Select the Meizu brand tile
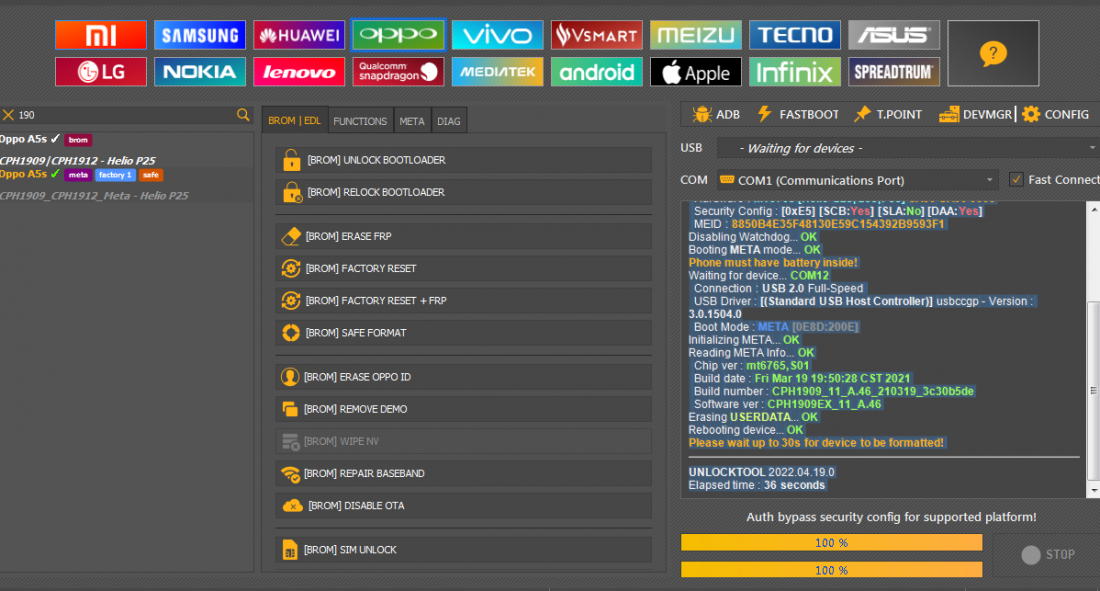The image size is (1100, 591). click(x=696, y=34)
